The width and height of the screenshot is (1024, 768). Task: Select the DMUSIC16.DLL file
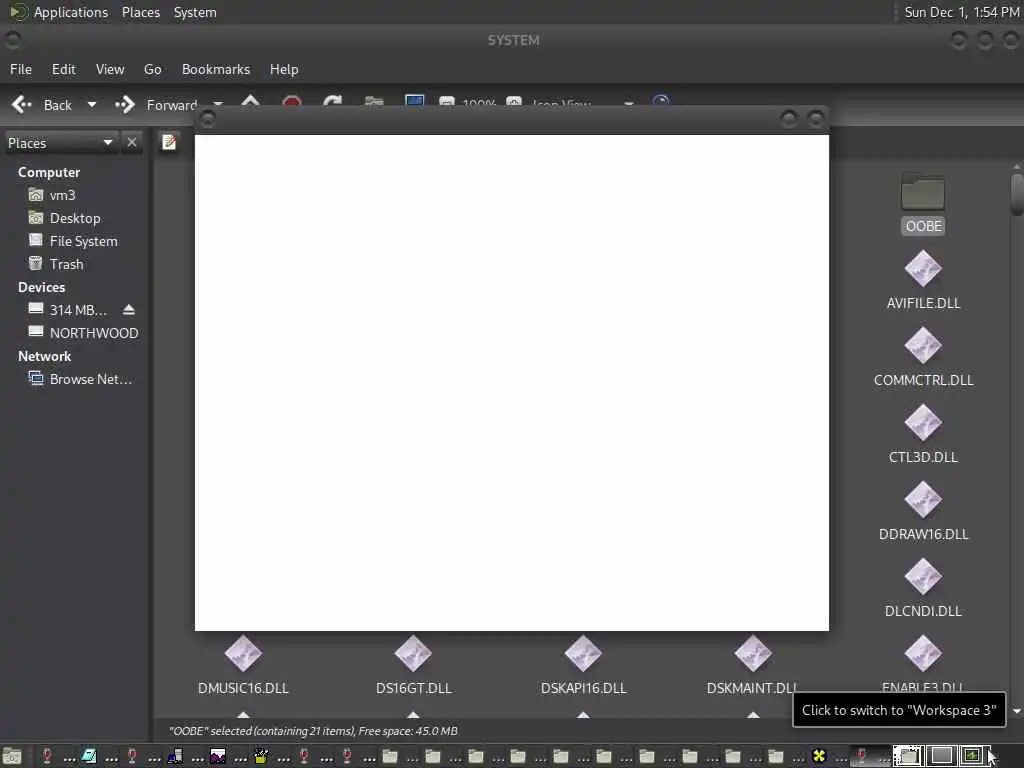coord(243,665)
